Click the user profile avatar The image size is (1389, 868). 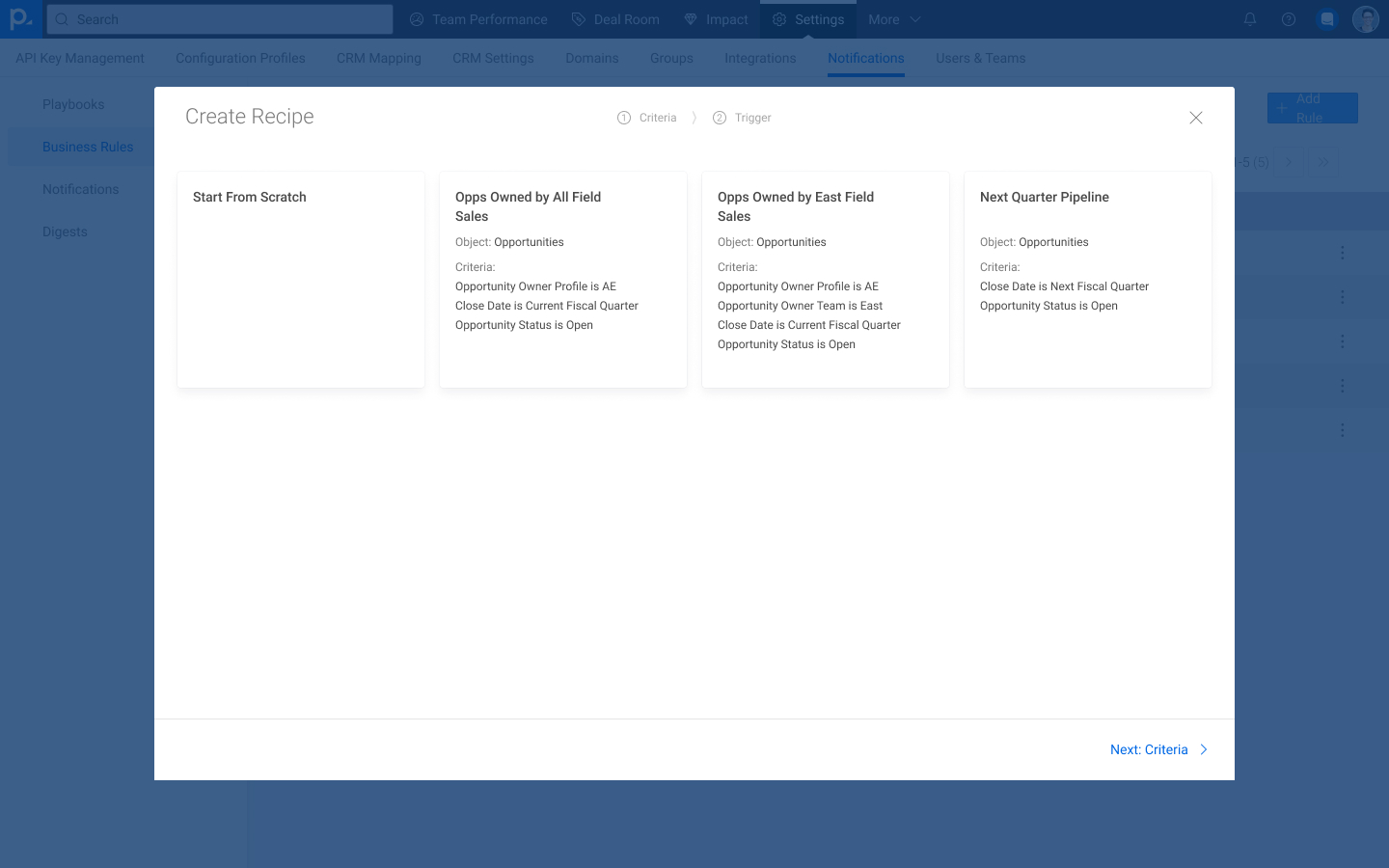pyautogui.click(x=1365, y=19)
